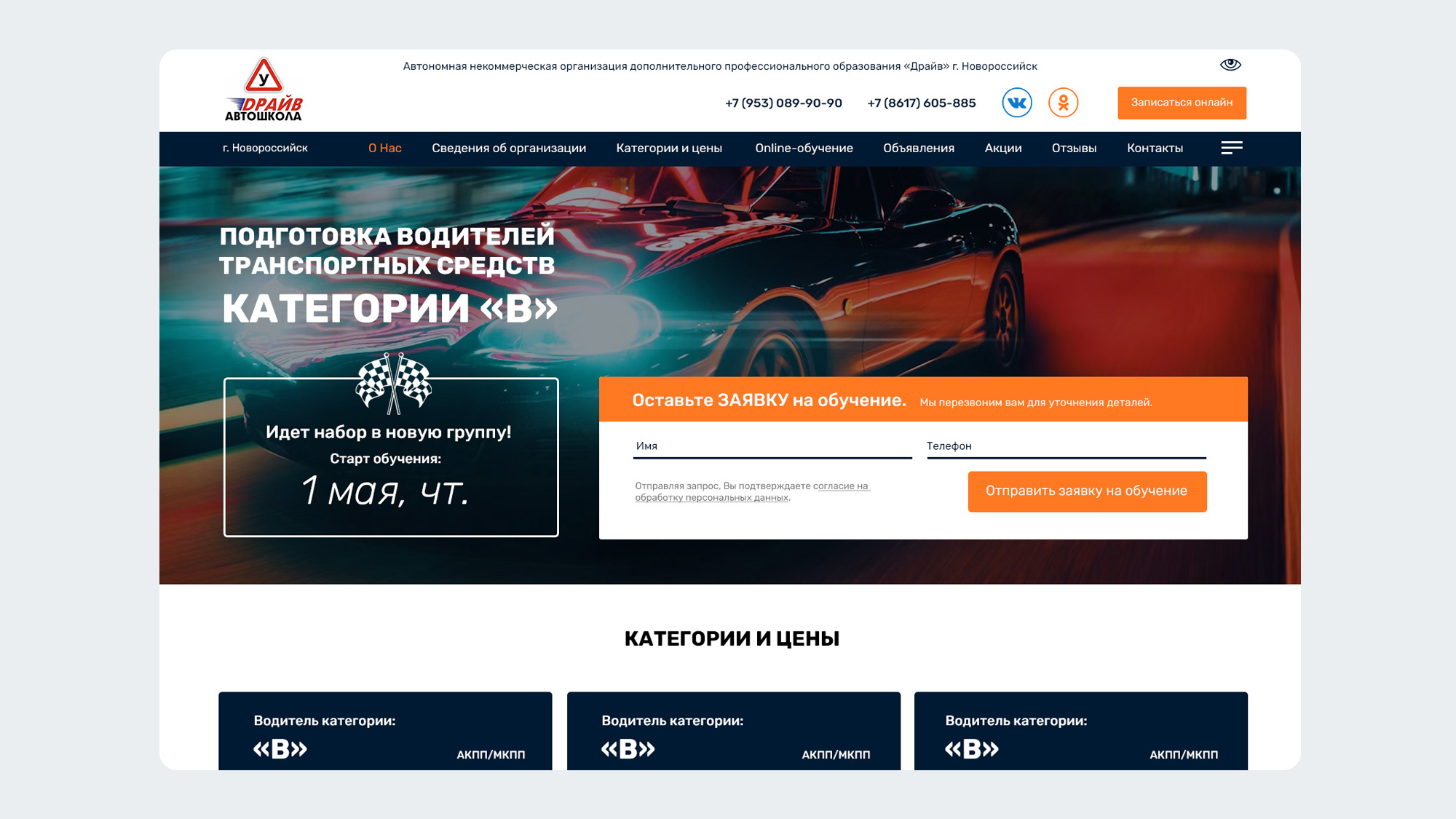Screen dimensions: 1456x819
Task: Toggle the visually impaired eye icon
Action: click(x=1230, y=65)
